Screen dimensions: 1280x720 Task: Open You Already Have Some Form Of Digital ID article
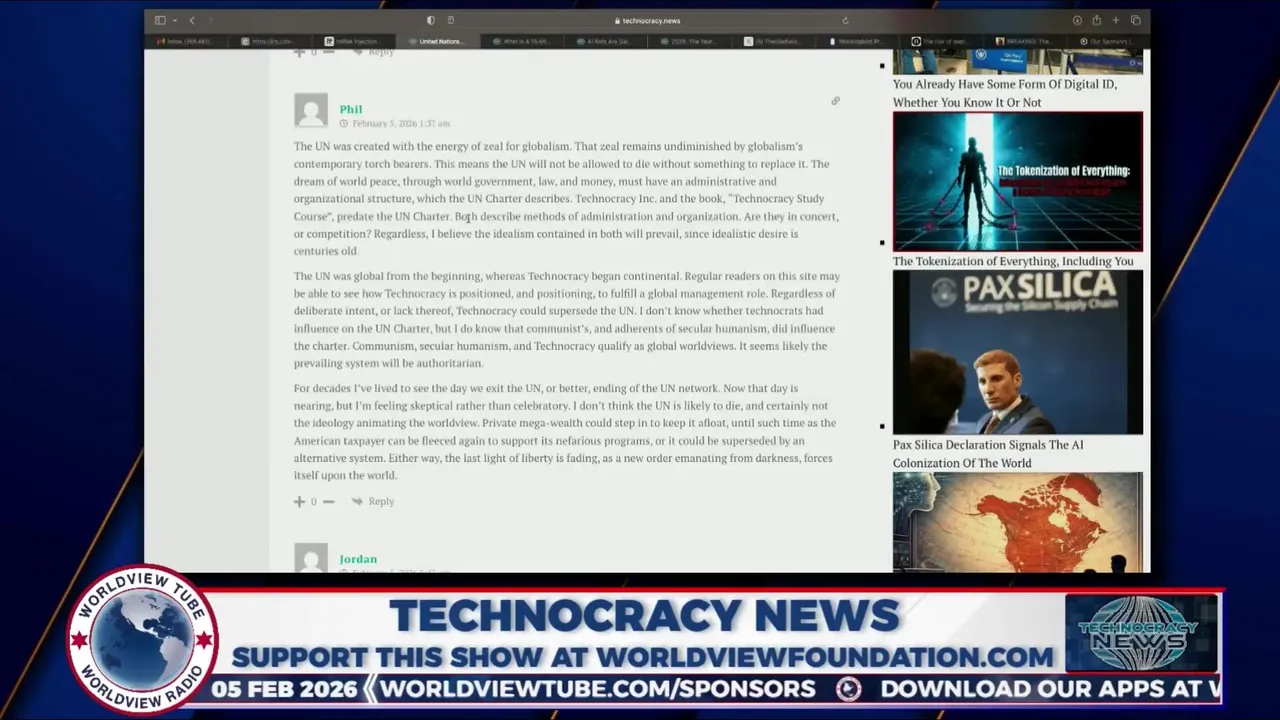point(1005,93)
